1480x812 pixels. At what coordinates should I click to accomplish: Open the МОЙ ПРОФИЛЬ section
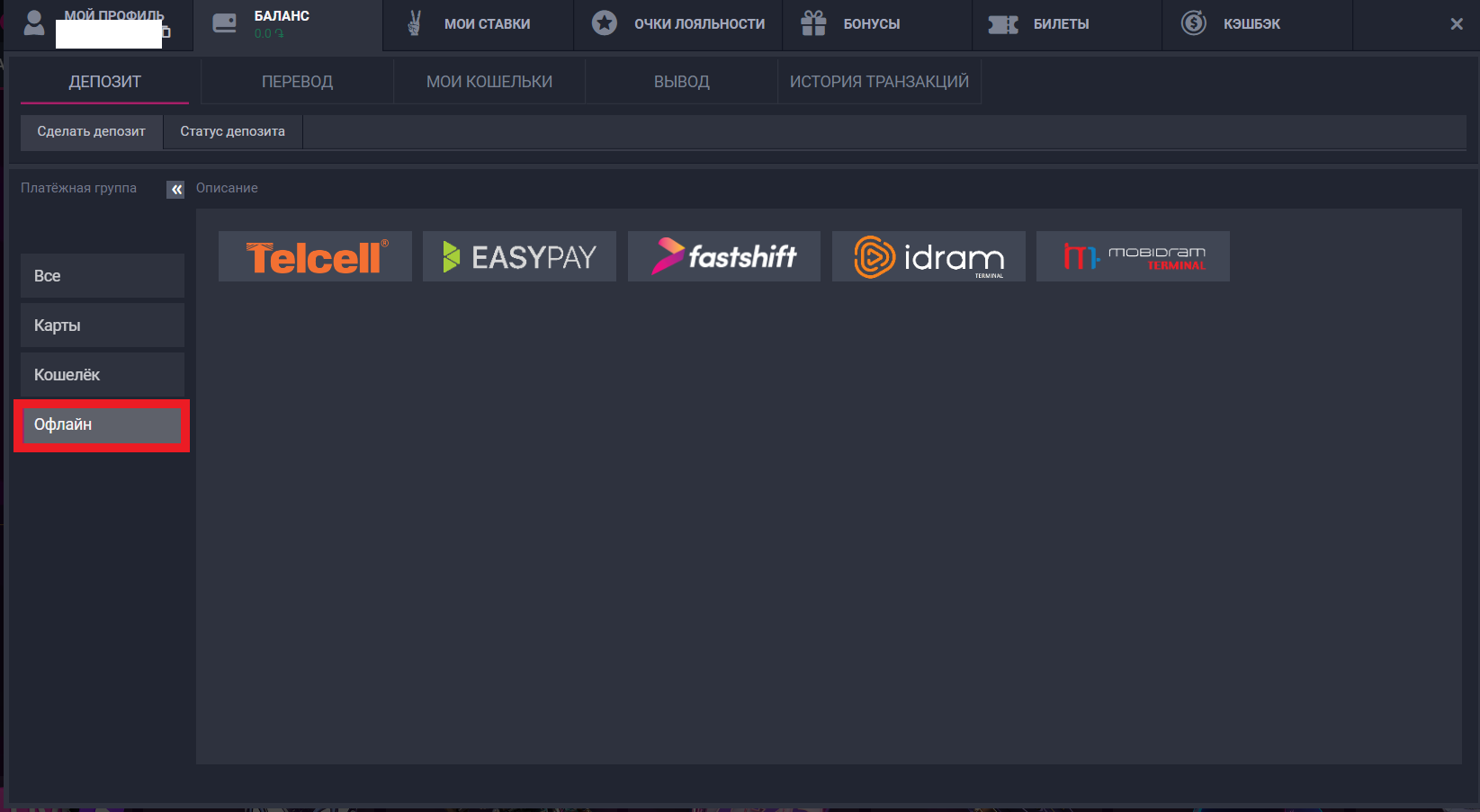(x=98, y=25)
